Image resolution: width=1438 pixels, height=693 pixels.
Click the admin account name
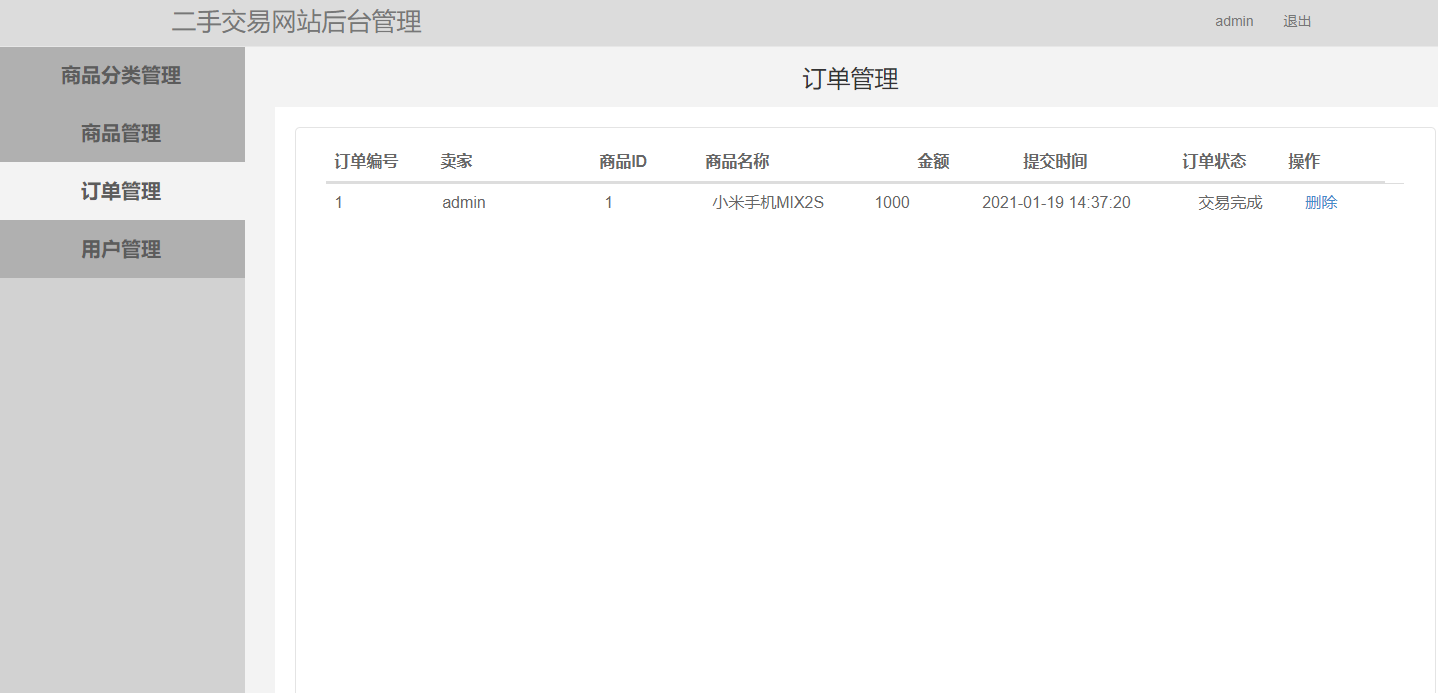(x=1233, y=21)
